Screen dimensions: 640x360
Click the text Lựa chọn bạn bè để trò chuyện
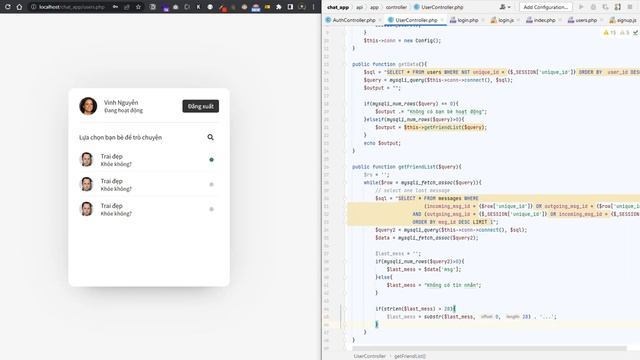[120, 138]
